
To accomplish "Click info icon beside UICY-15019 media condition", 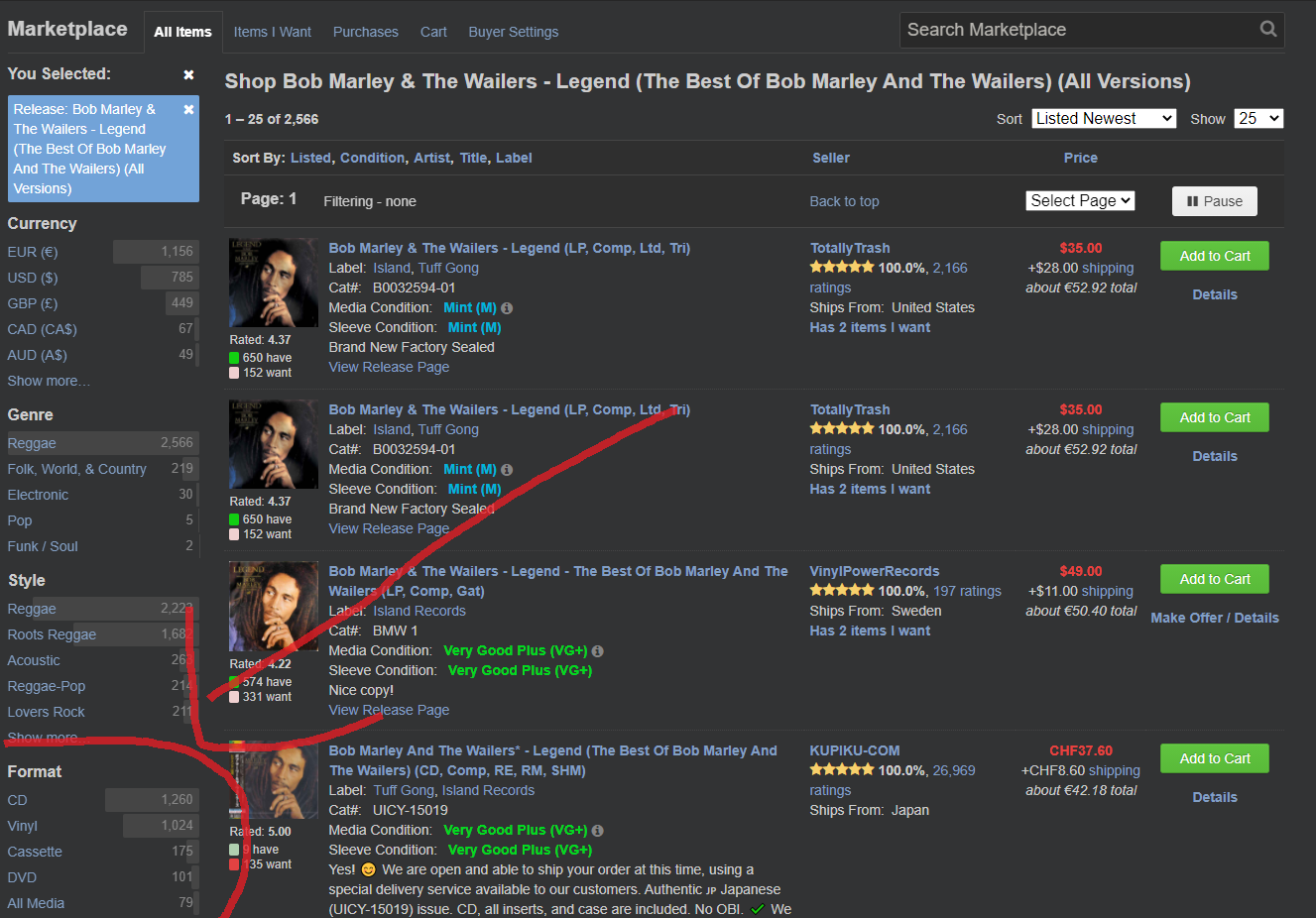I will click(x=598, y=831).
